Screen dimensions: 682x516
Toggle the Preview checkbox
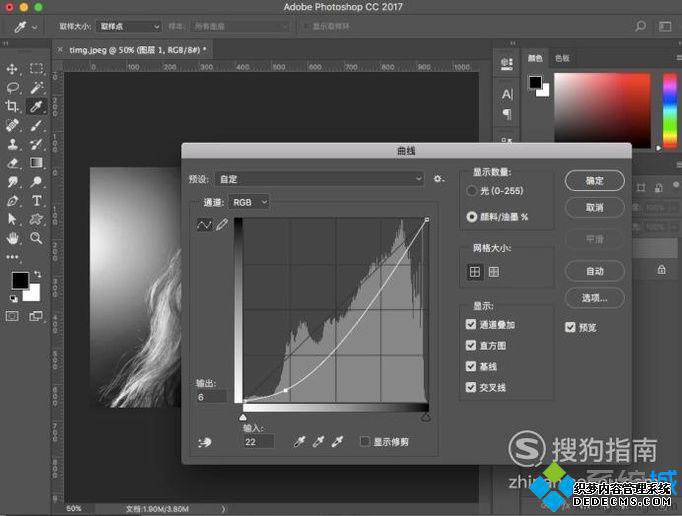(570, 327)
